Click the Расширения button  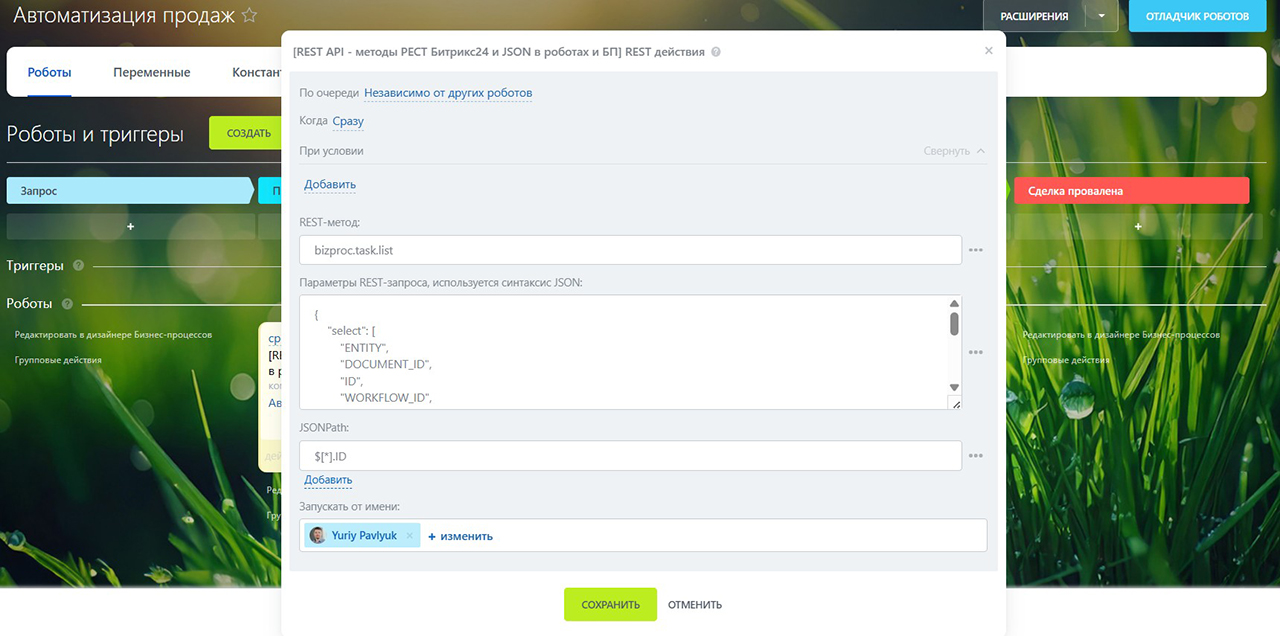[1034, 16]
